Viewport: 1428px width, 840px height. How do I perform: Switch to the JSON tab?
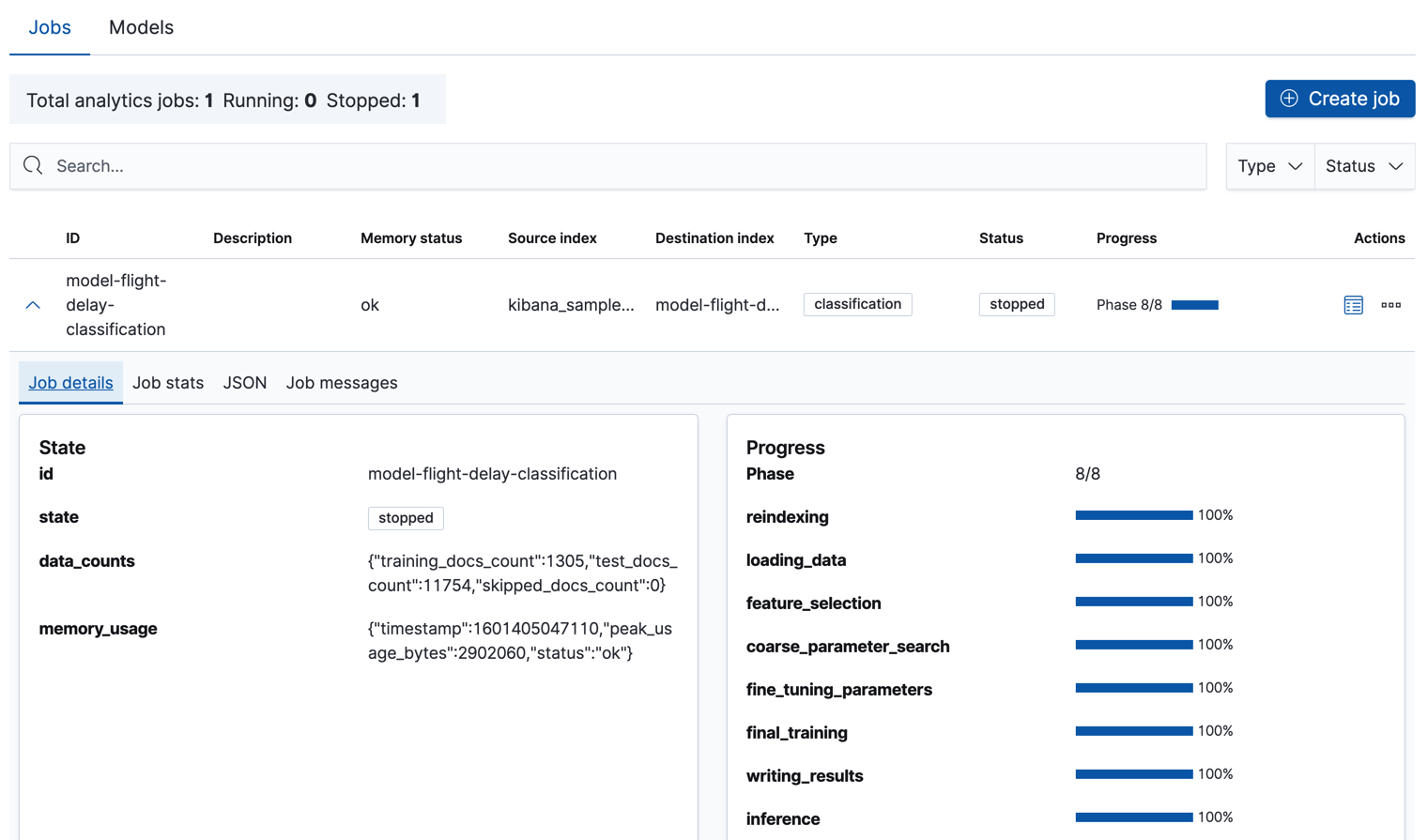(245, 382)
